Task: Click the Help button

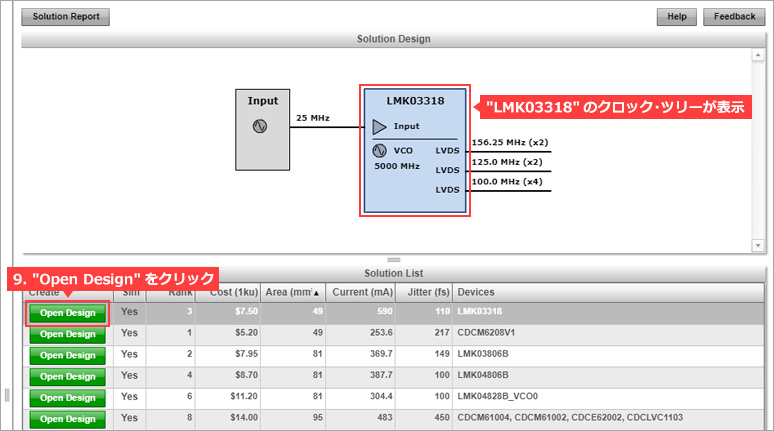Action: coord(677,17)
